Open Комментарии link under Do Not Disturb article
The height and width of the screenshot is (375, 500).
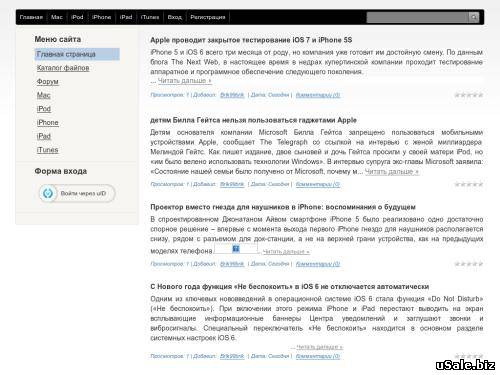click(318, 356)
